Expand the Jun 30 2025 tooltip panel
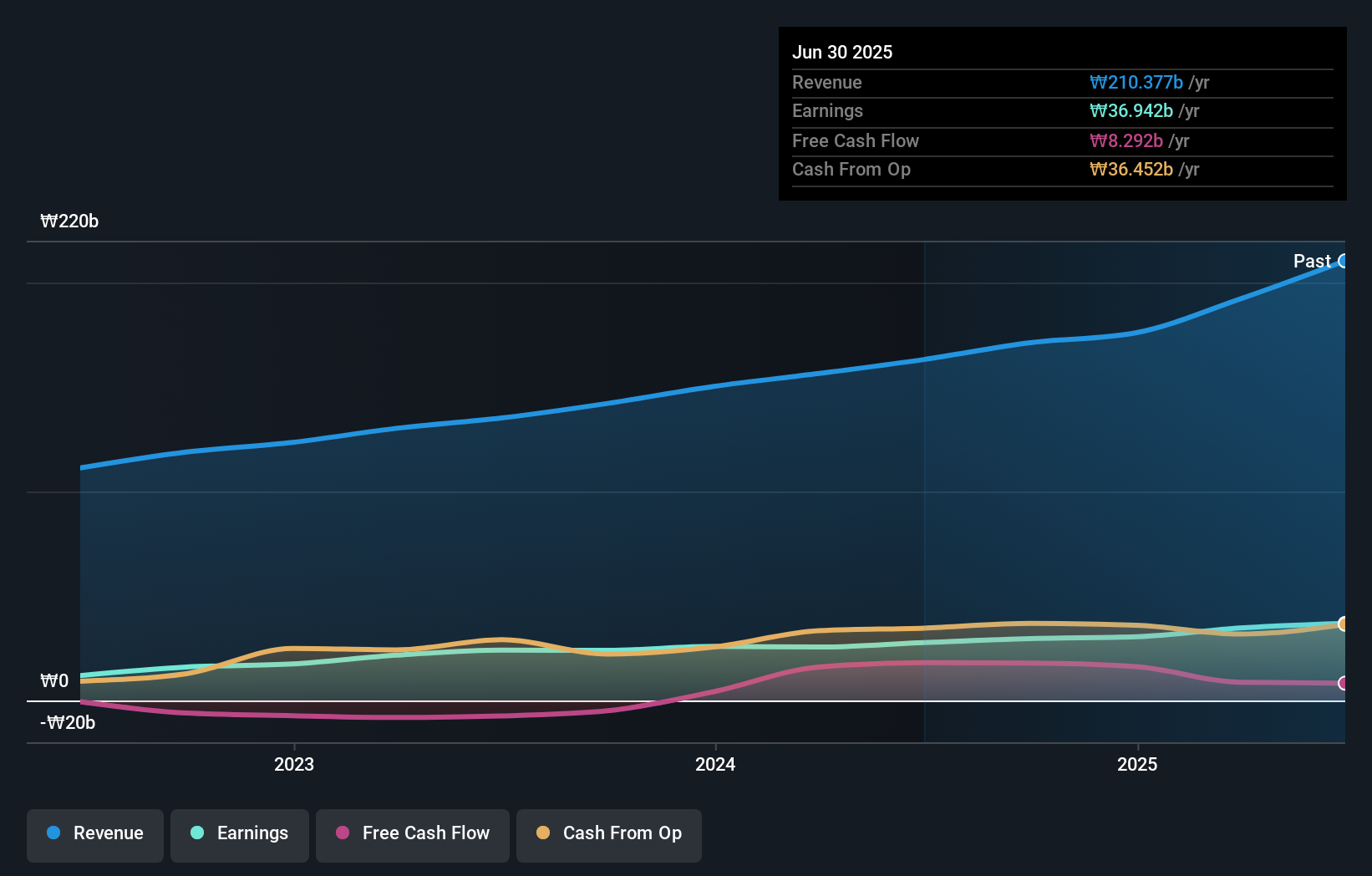Image resolution: width=1372 pixels, height=876 pixels. (x=1062, y=113)
